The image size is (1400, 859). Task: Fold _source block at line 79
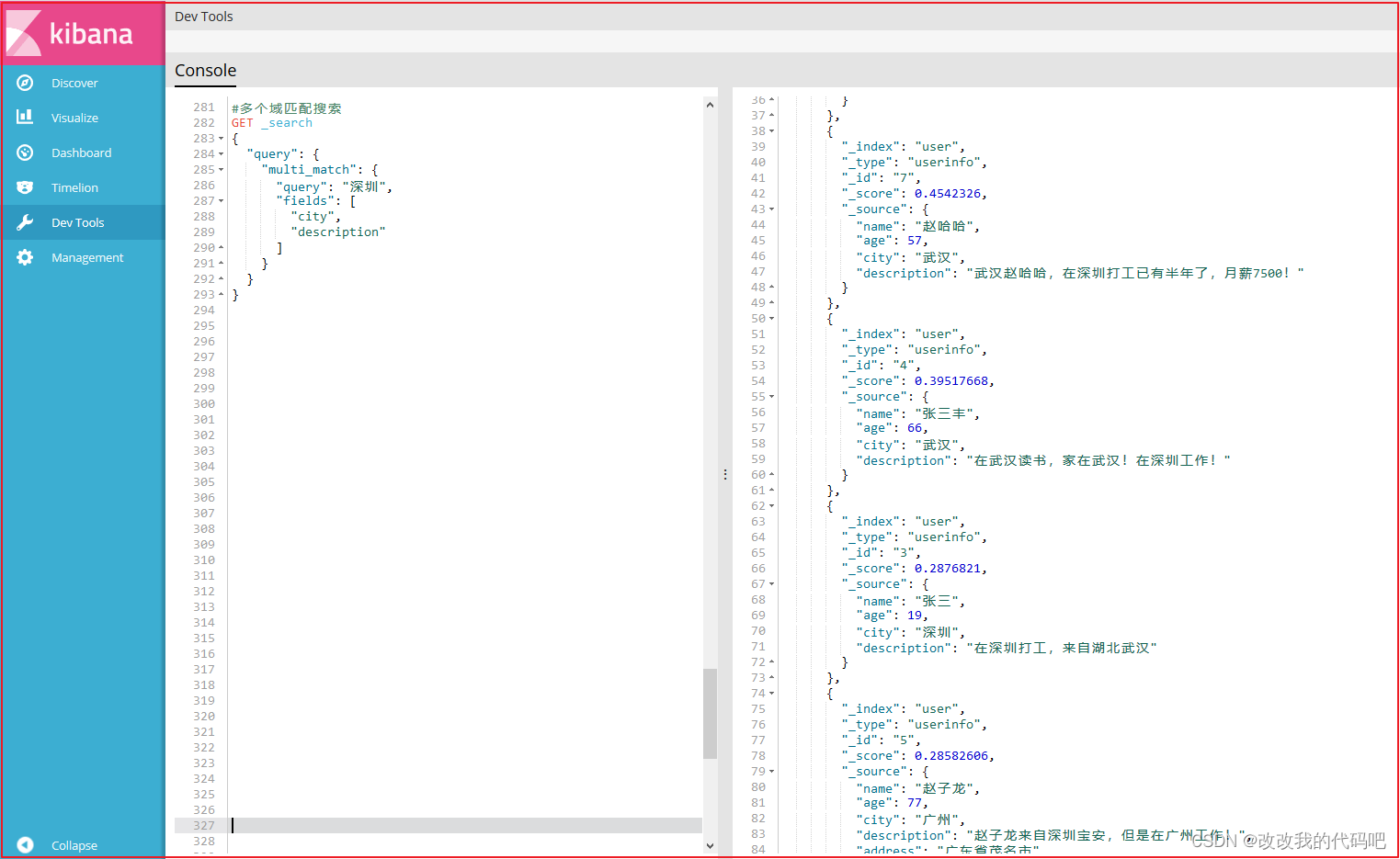(x=771, y=772)
